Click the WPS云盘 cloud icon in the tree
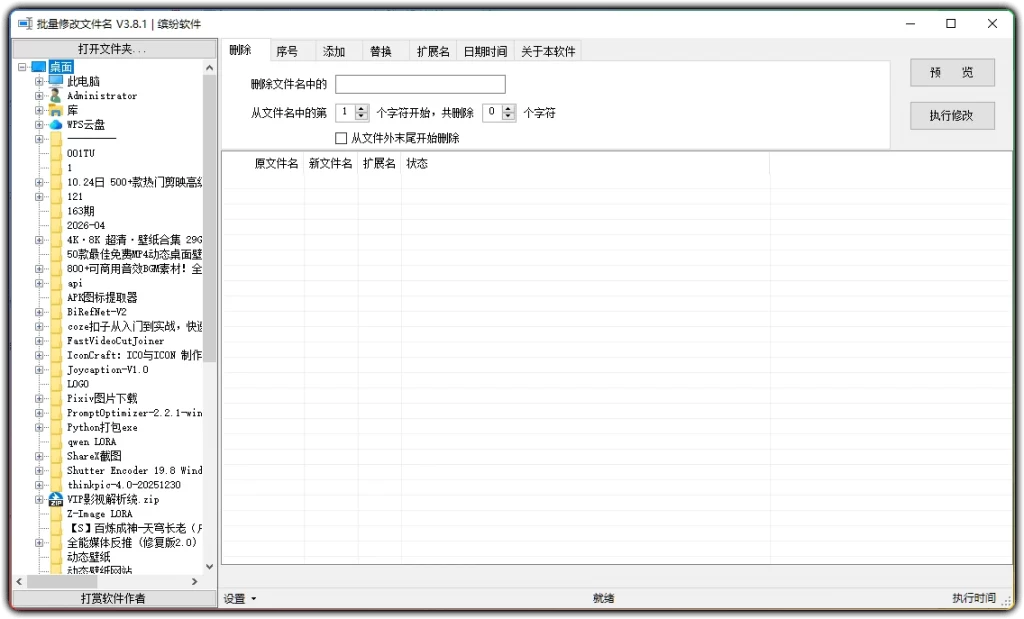 55,124
